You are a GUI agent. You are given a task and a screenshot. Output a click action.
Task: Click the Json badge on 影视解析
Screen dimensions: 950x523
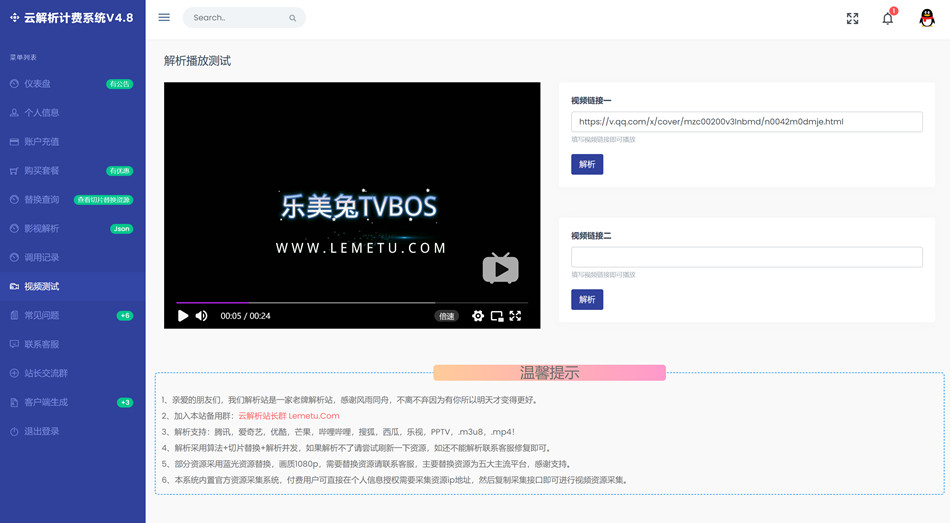(122, 229)
